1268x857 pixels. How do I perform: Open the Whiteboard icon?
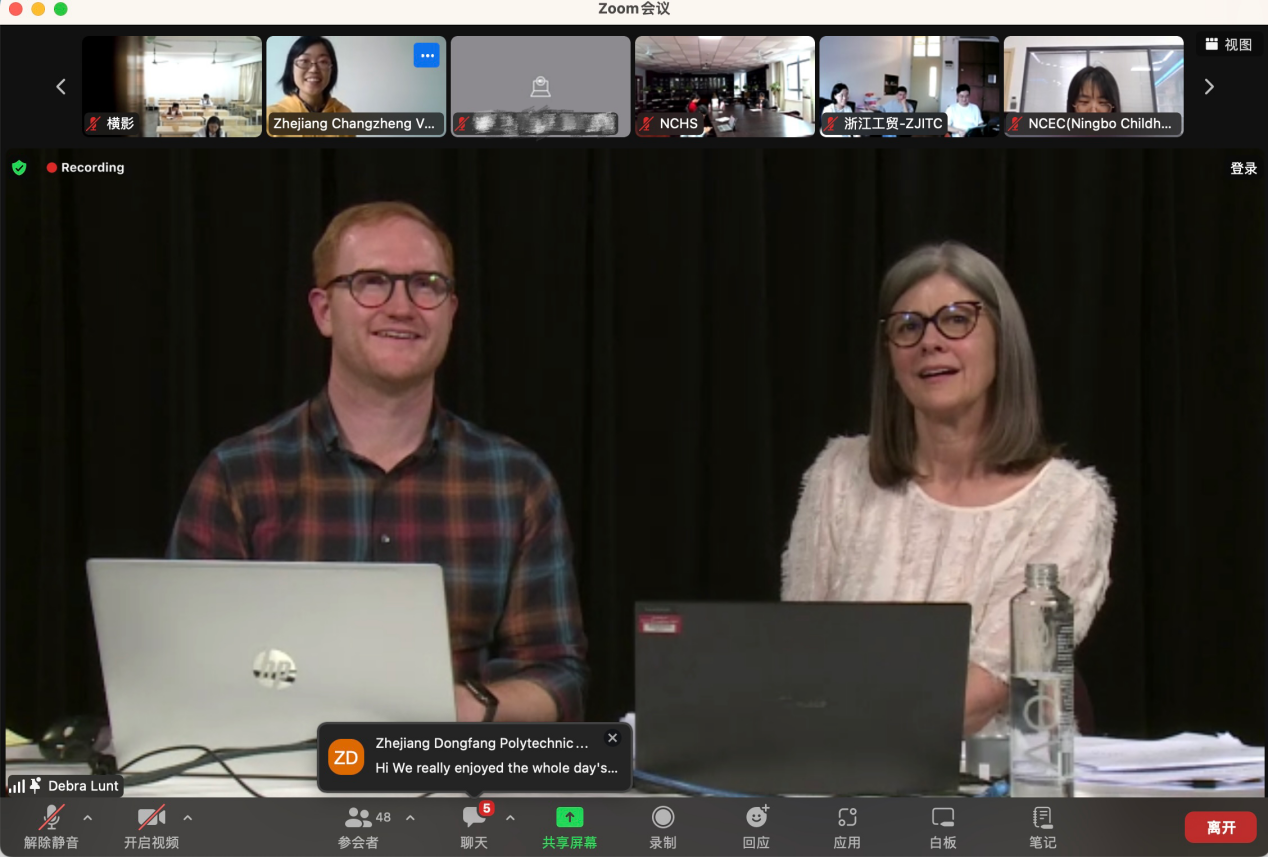(942, 817)
